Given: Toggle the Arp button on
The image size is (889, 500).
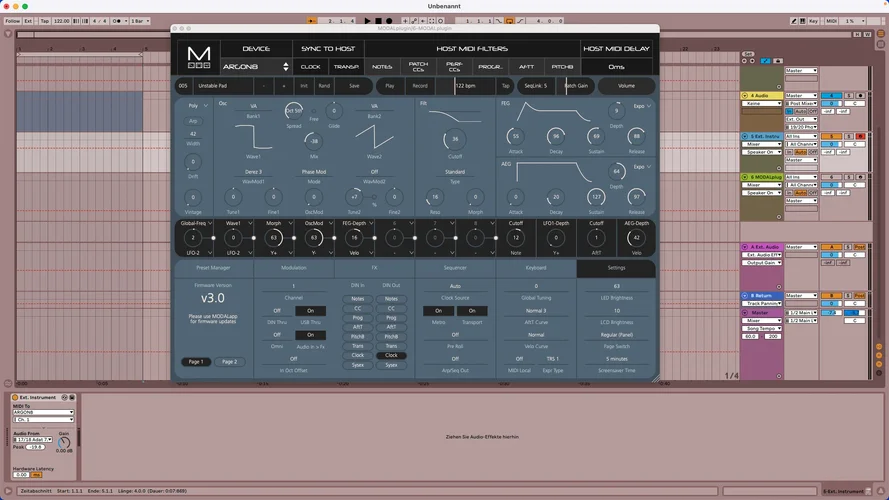Looking at the screenshot, I should pyautogui.click(x=193, y=120).
